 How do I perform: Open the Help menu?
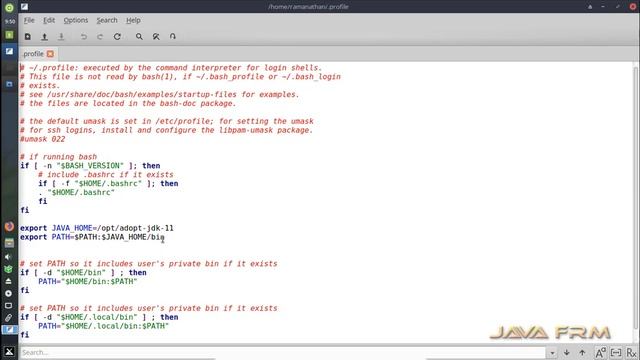(x=133, y=20)
